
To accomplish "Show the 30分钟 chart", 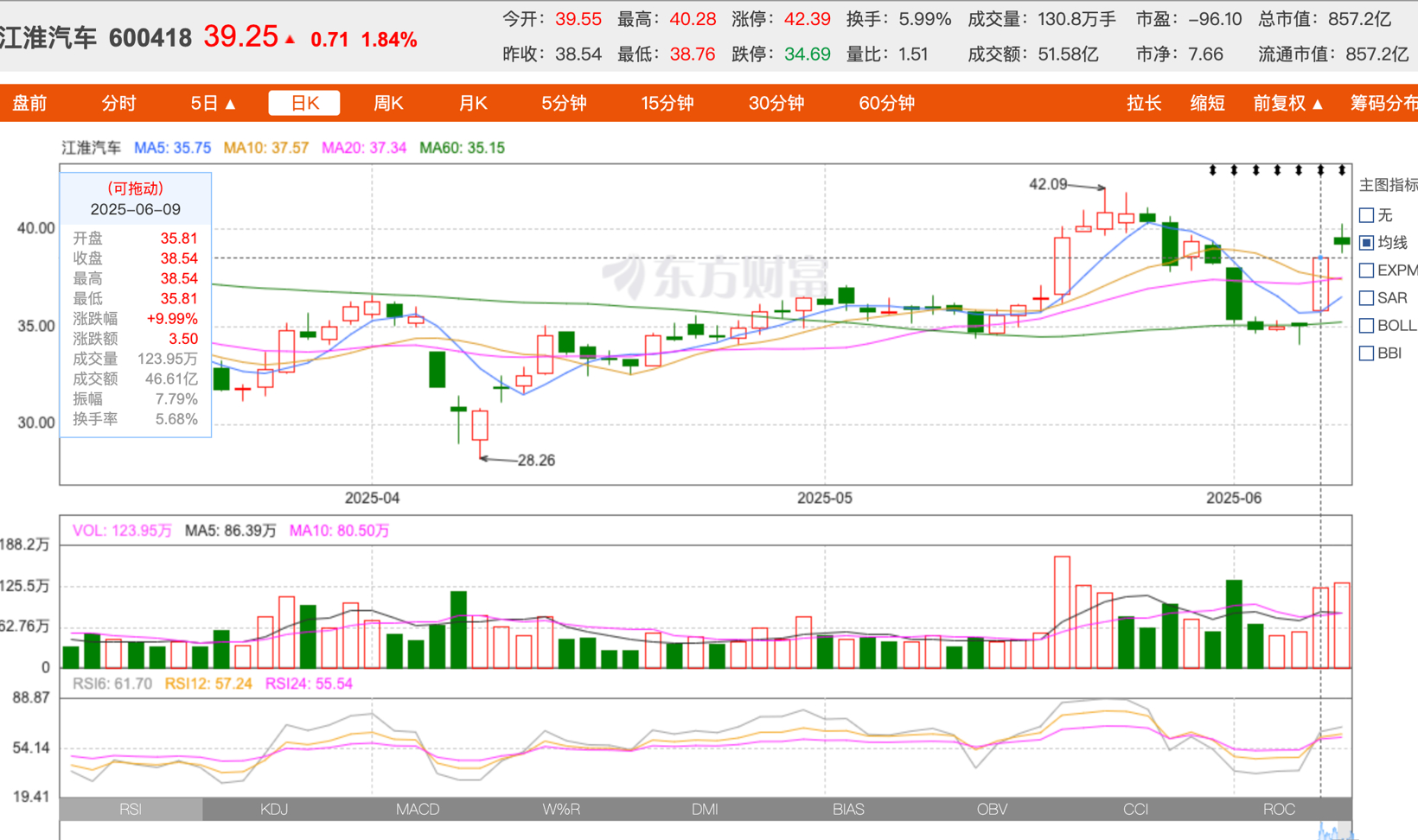I will click(x=776, y=104).
